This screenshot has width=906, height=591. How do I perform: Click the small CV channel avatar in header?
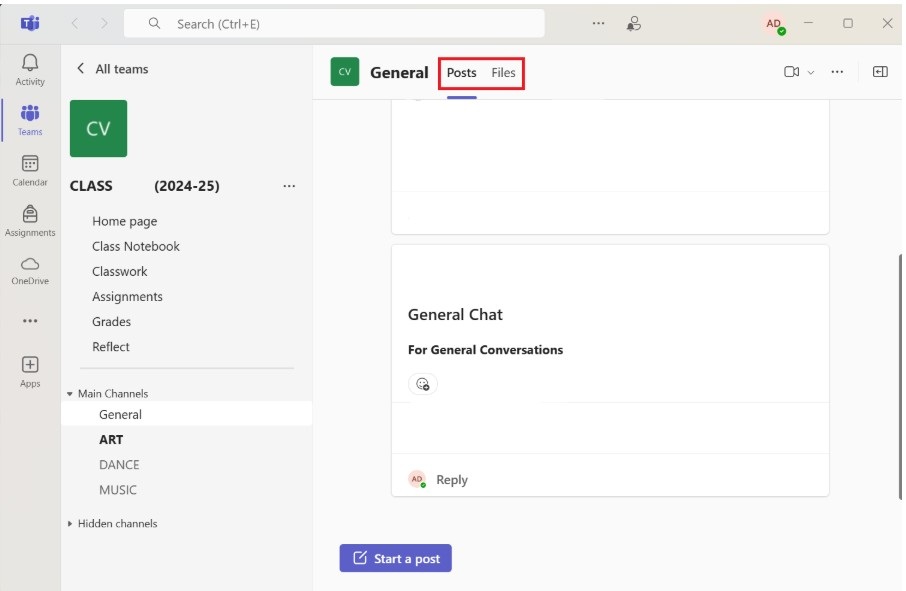345,72
